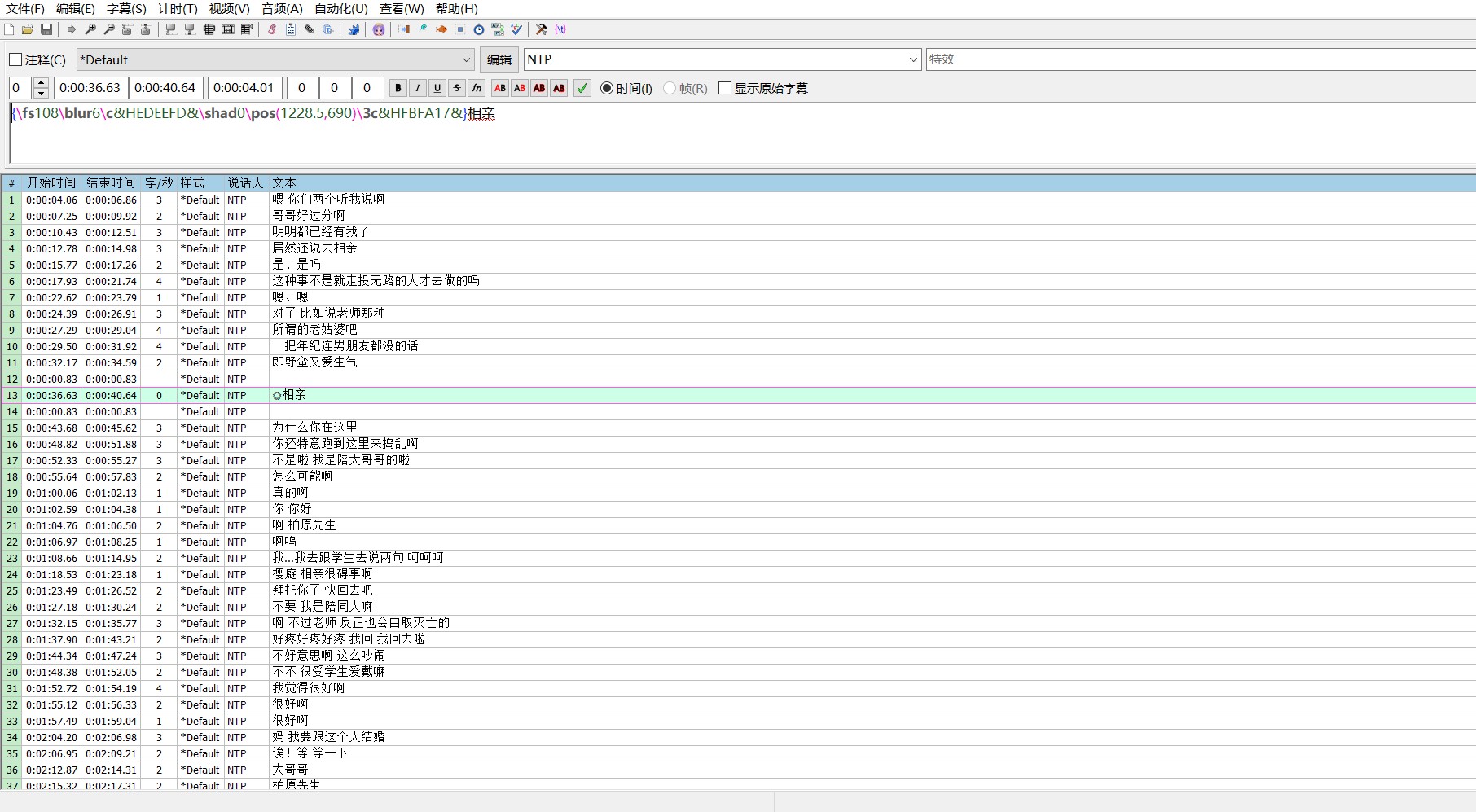Open Attachments paperclip icon
This screenshot has width=1476, height=812.
310,29
